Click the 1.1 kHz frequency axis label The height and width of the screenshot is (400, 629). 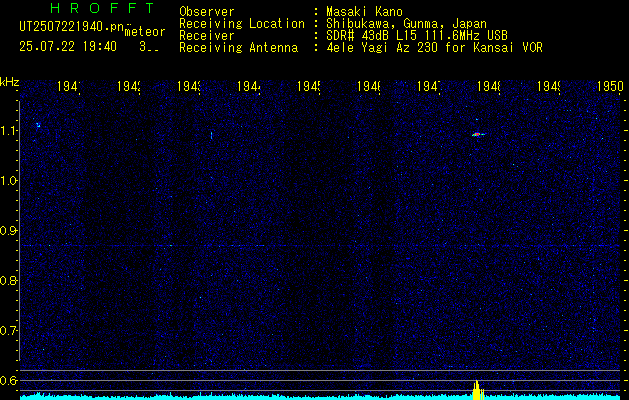coord(9,131)
